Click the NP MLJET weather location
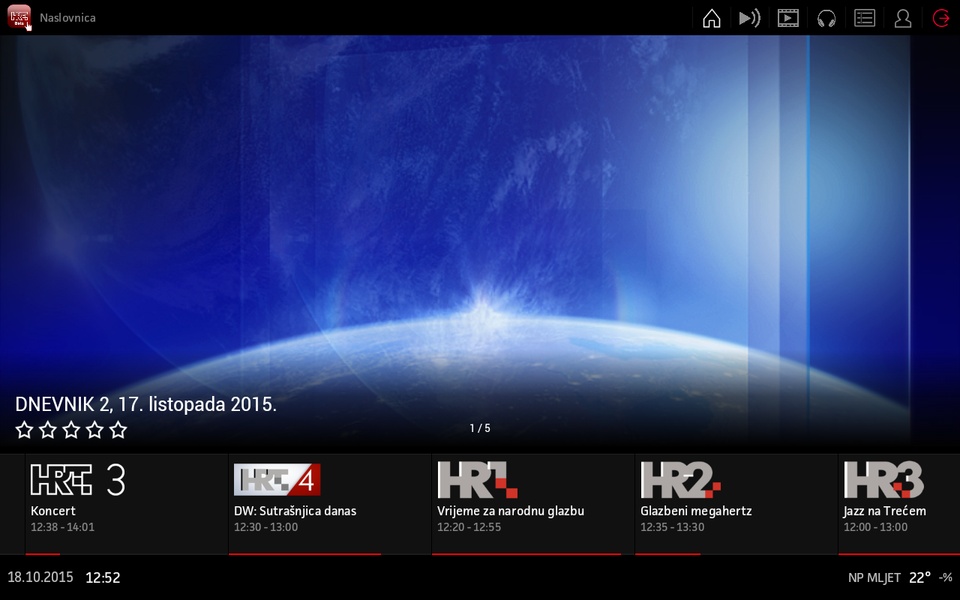 point(874,577)
